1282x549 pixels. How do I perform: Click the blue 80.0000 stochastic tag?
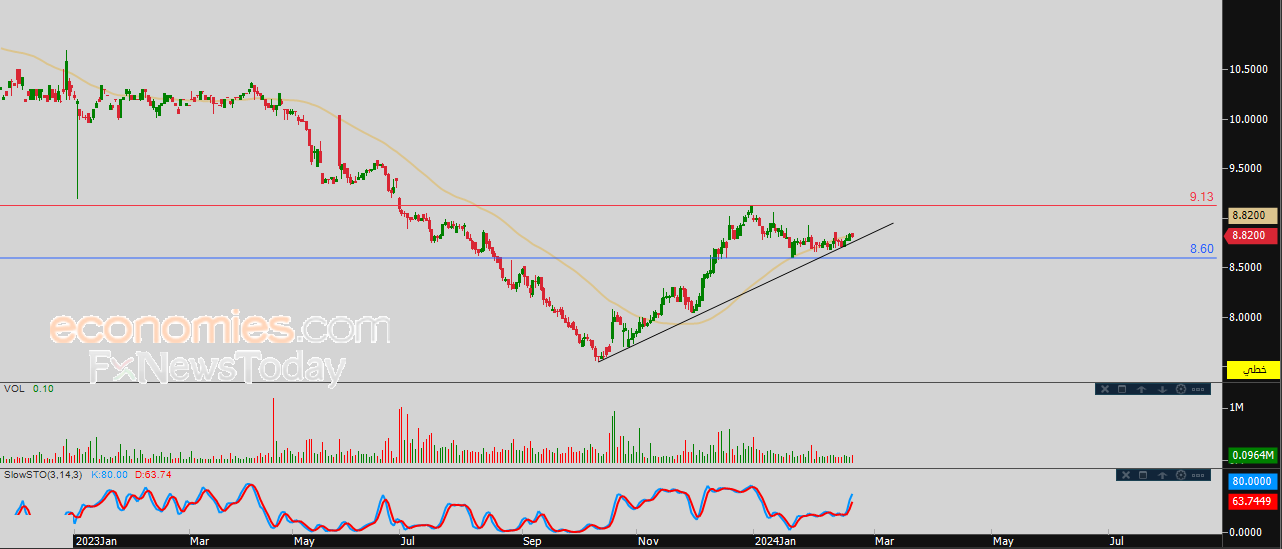coord(1254,481)
